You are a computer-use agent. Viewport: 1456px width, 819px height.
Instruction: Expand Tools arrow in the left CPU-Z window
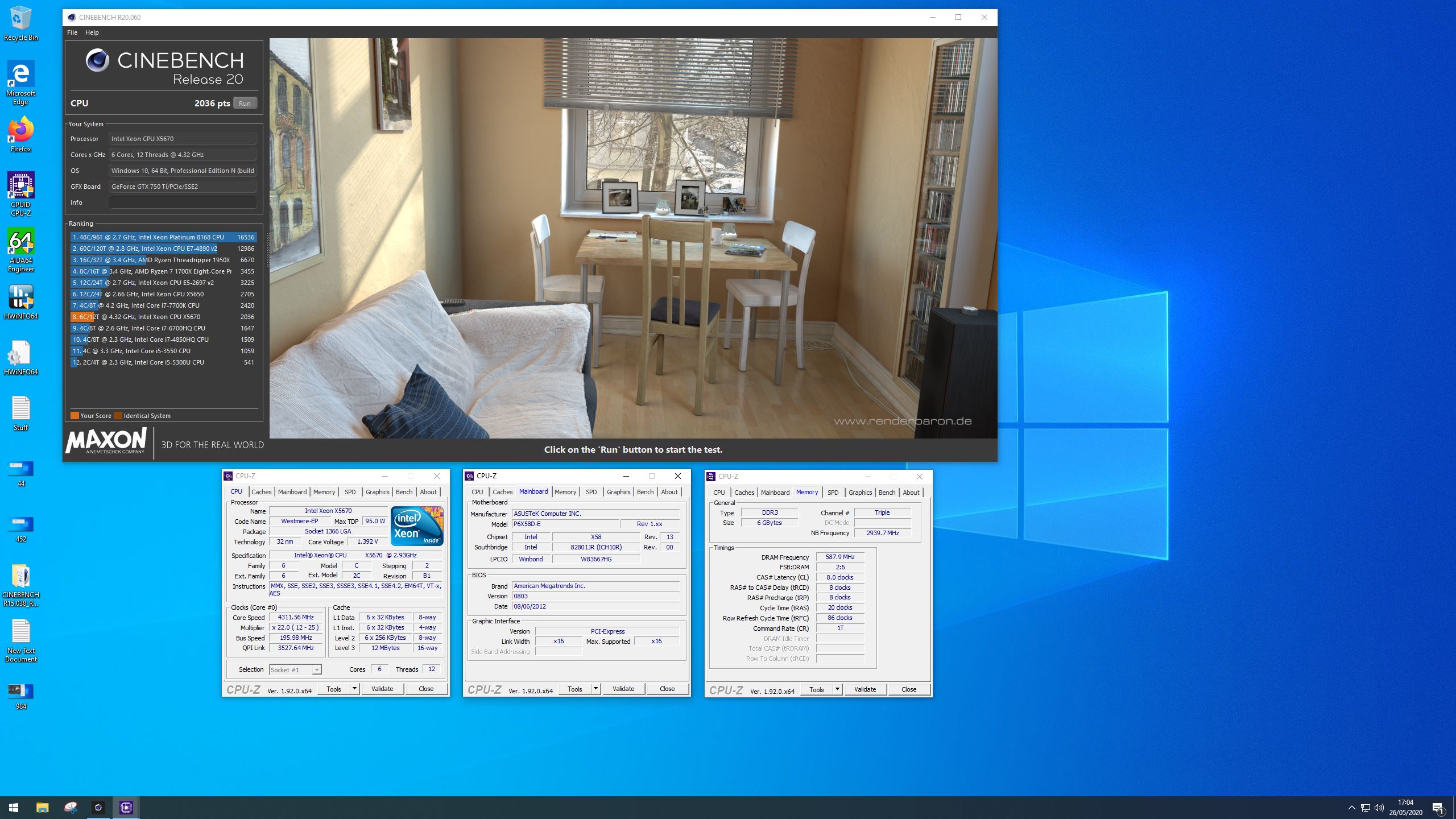click(x=354, y=689)
